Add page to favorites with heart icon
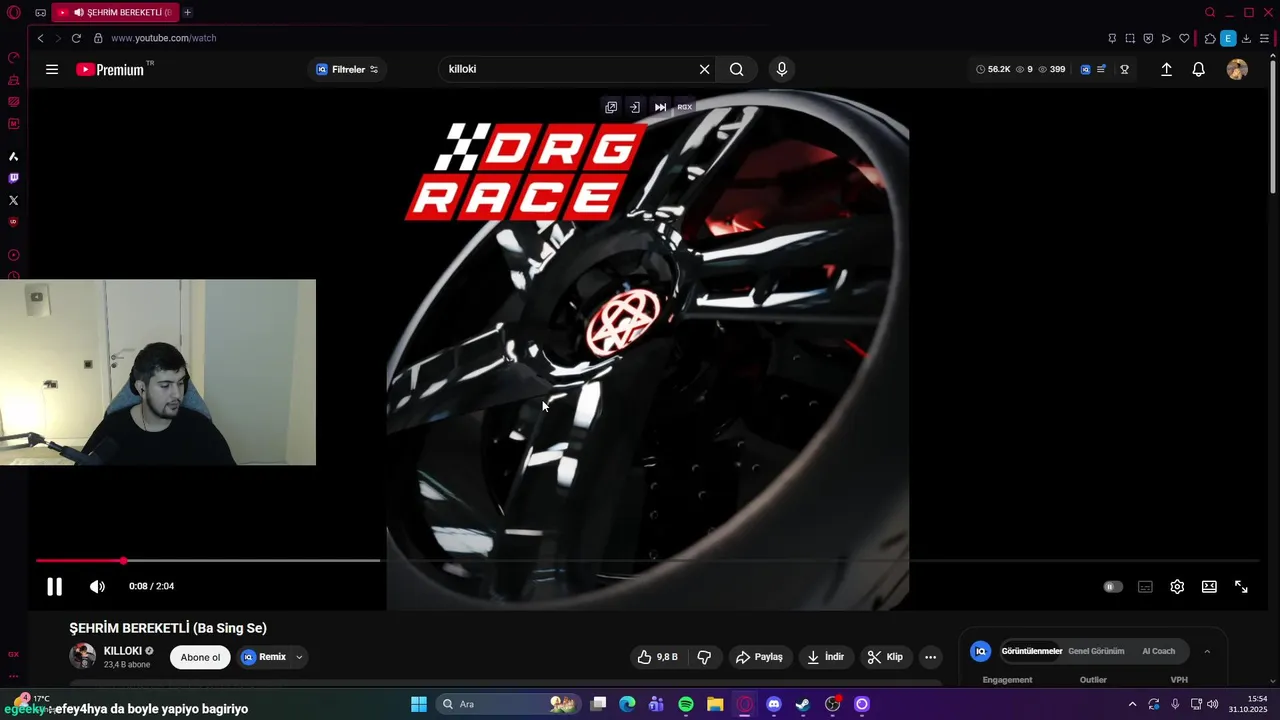This screenshot has height=720, width=1280. (1184, 38)
